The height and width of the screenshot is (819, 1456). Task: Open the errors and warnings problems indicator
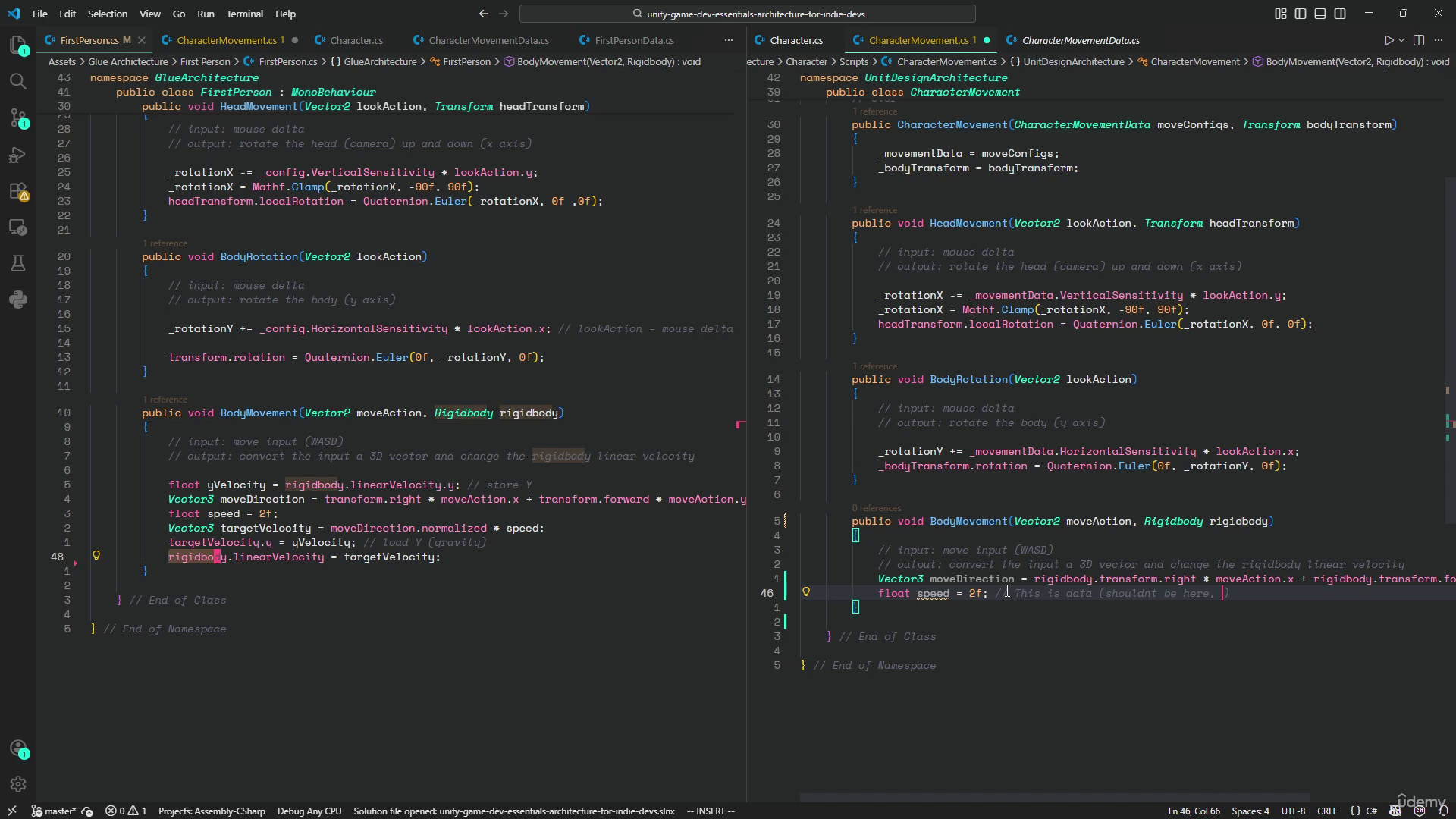[x=126, y=811]
